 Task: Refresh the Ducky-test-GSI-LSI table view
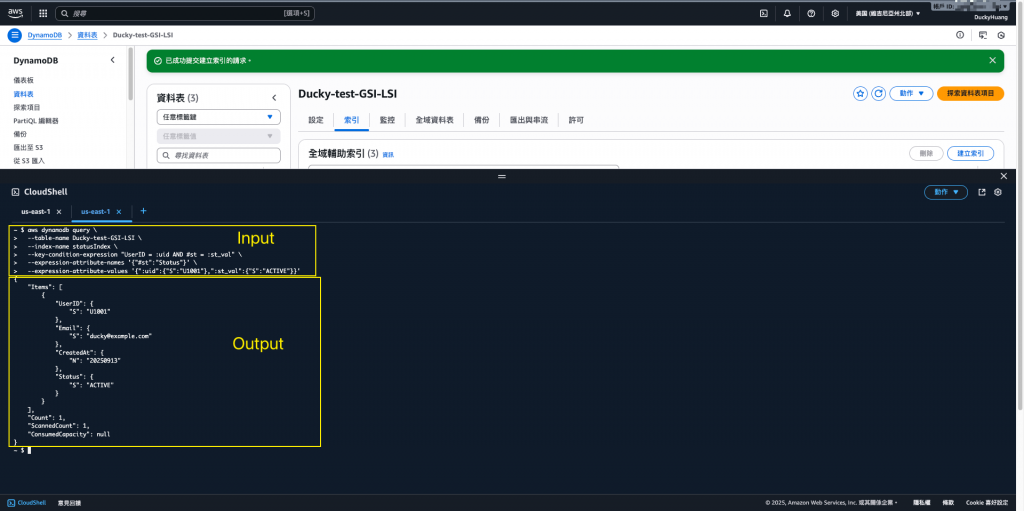879,93
